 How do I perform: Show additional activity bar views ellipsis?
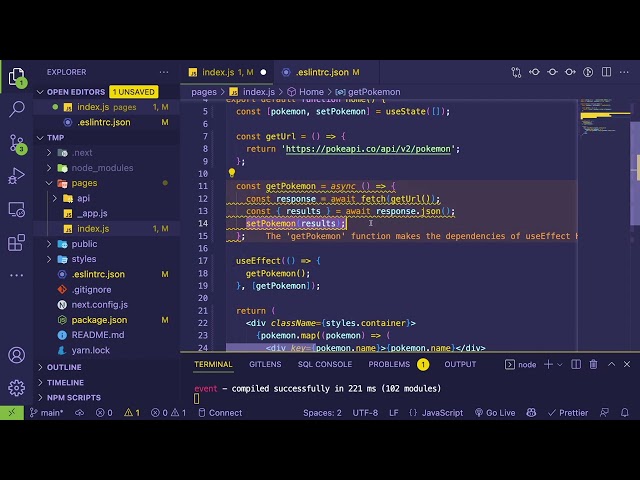[16, 275]
